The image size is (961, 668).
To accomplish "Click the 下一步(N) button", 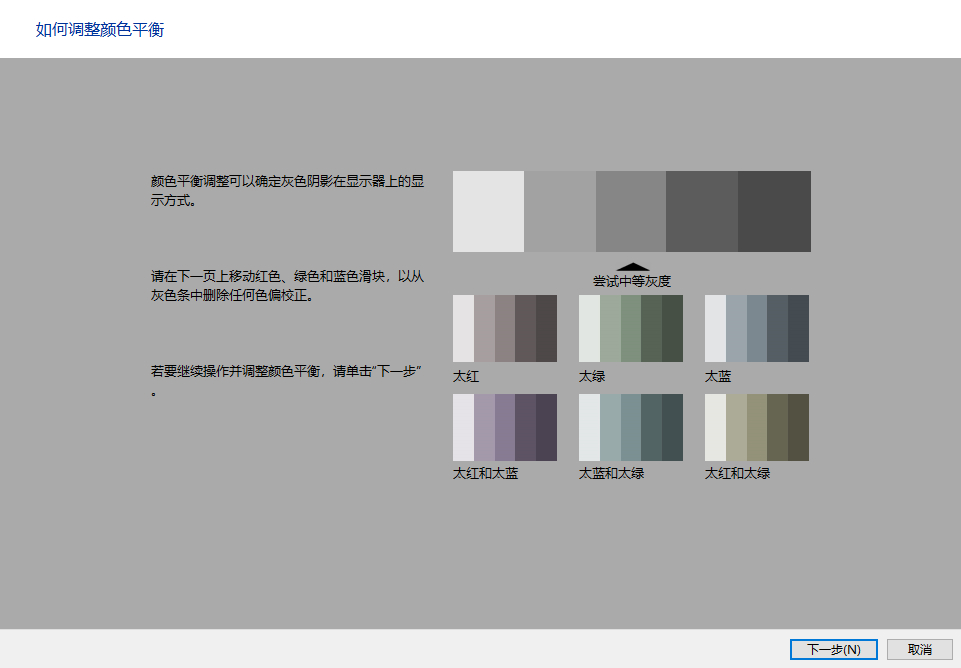I will [x=833, y=649].
